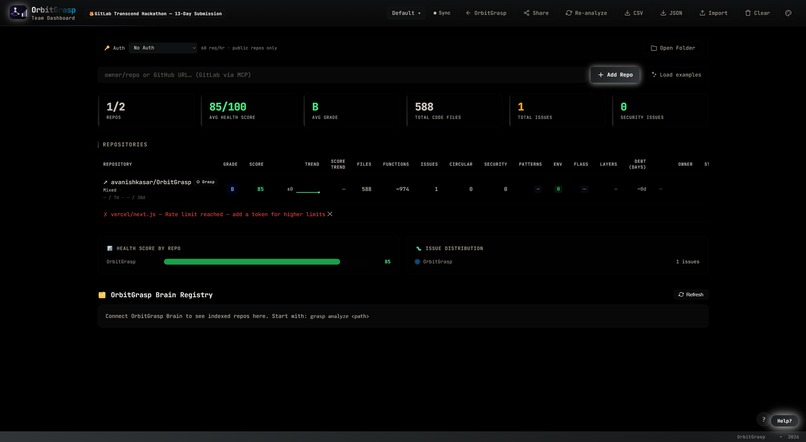The height and width of the screenshot is (442, 806).
Task: Open the theme palette icon
Action: [788, 13]
